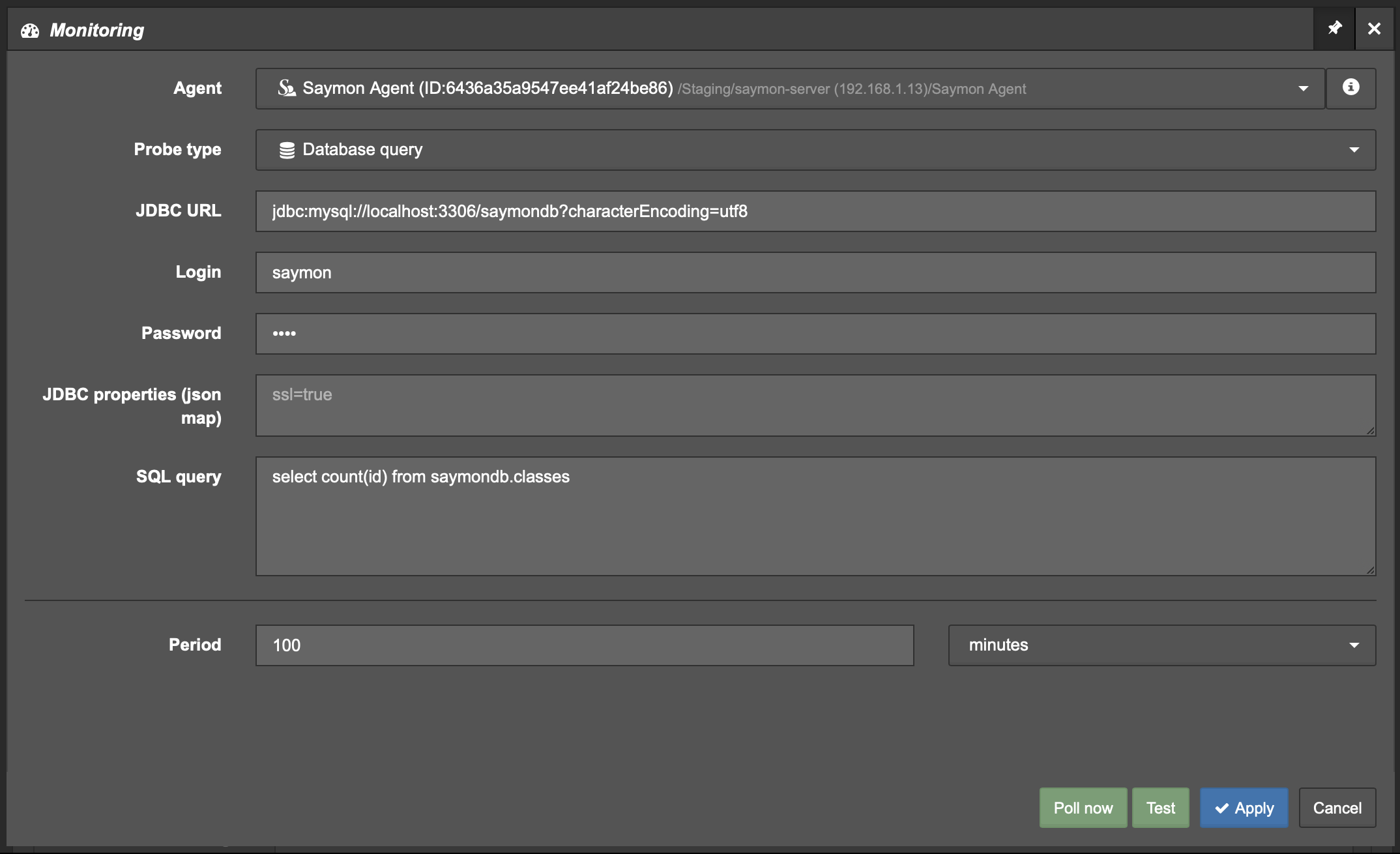Click the Password label

pyautogui.click(x=181, y=333)
